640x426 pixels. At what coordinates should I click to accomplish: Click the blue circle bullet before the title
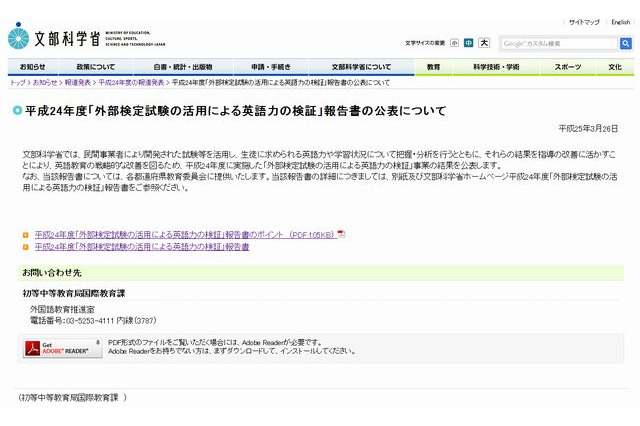coord(17,110)
